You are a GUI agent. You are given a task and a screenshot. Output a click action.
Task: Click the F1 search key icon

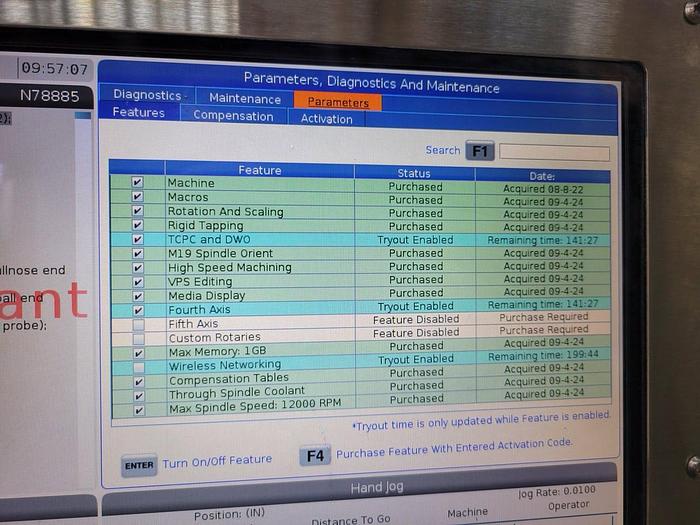point(479,151)
